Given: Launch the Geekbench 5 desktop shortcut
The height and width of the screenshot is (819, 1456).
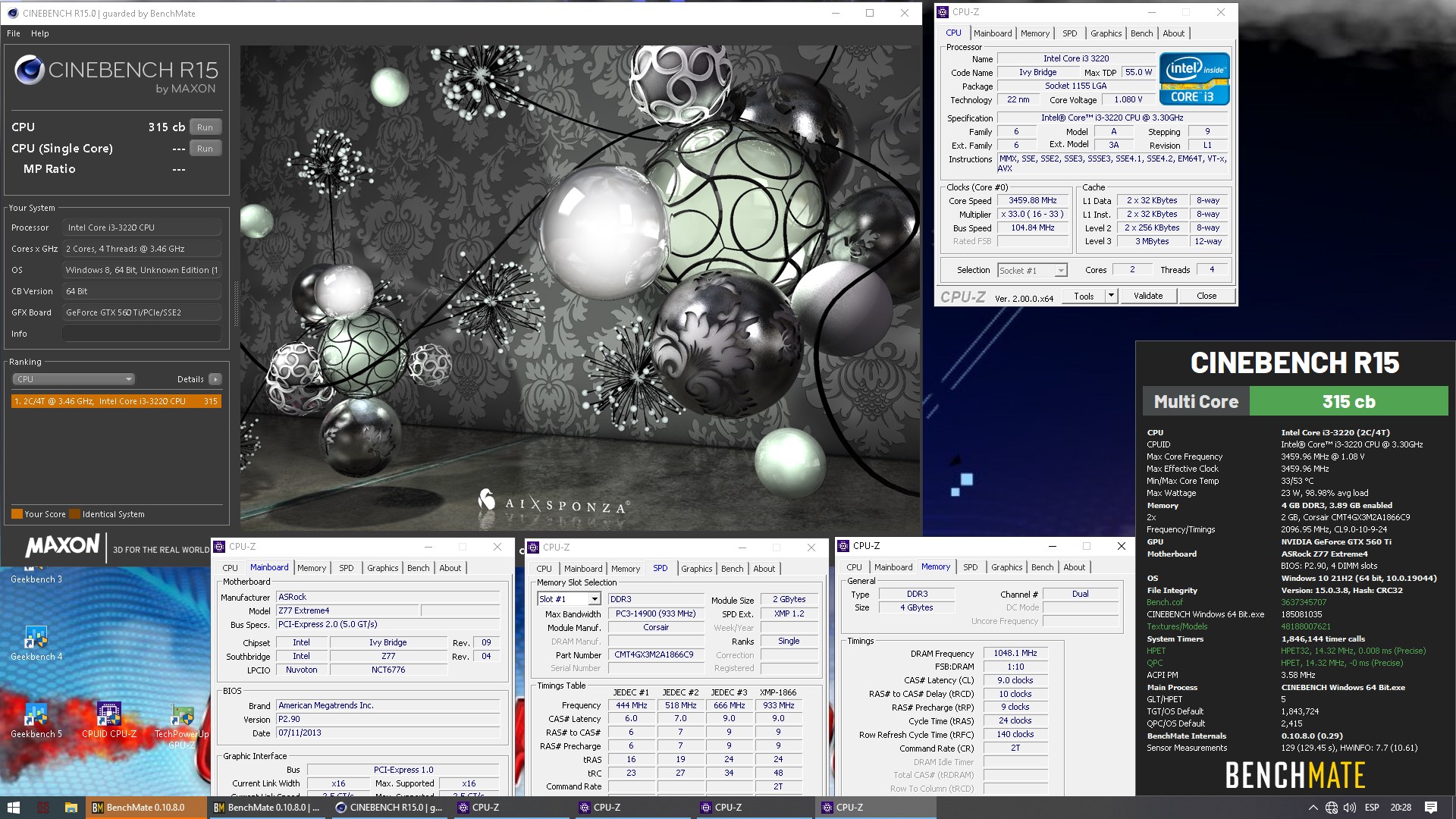Looking at the screenshot, I should [x=36, y=720].
